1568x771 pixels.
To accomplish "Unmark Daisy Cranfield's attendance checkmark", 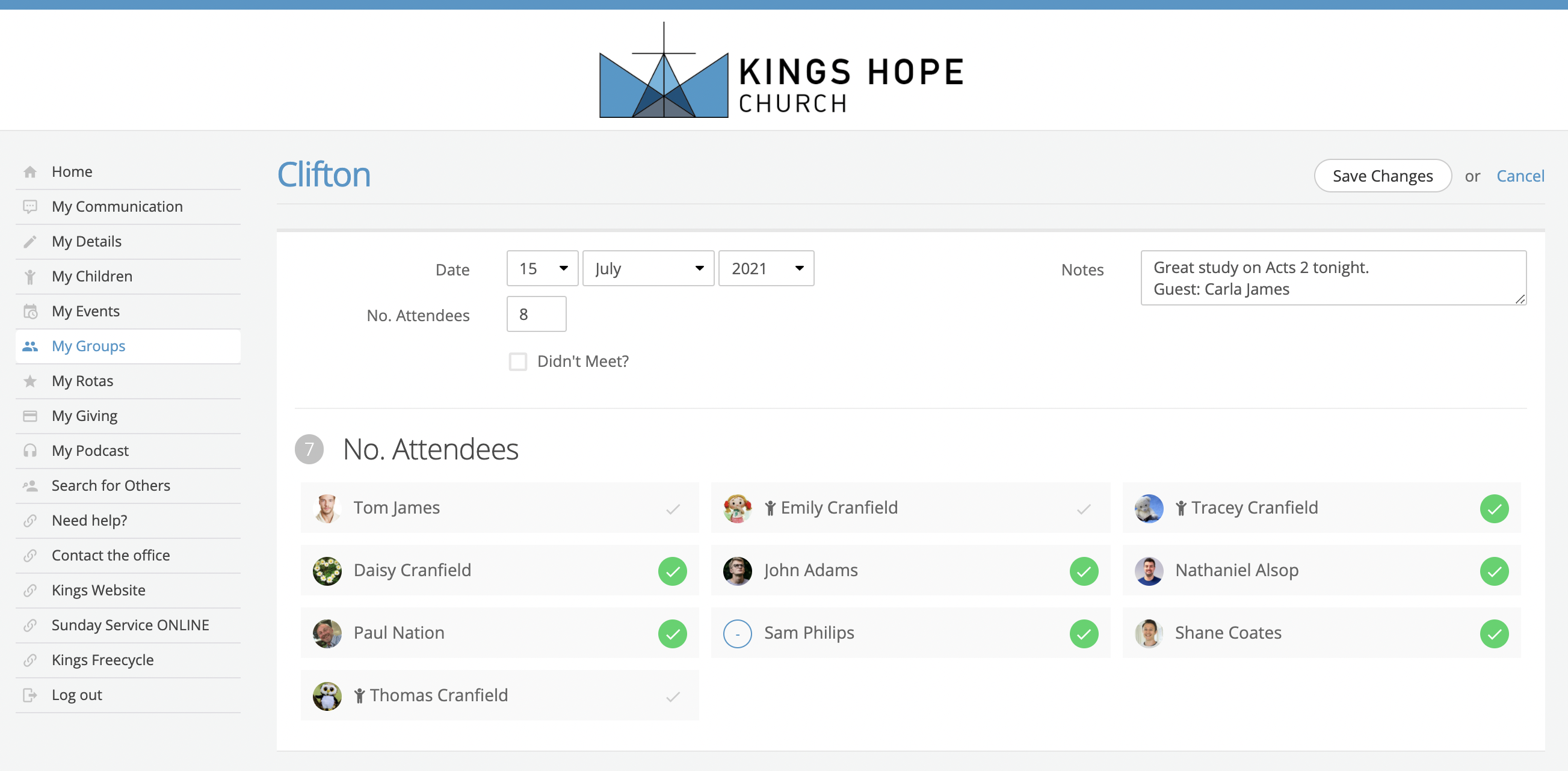I will coord(673,571).
